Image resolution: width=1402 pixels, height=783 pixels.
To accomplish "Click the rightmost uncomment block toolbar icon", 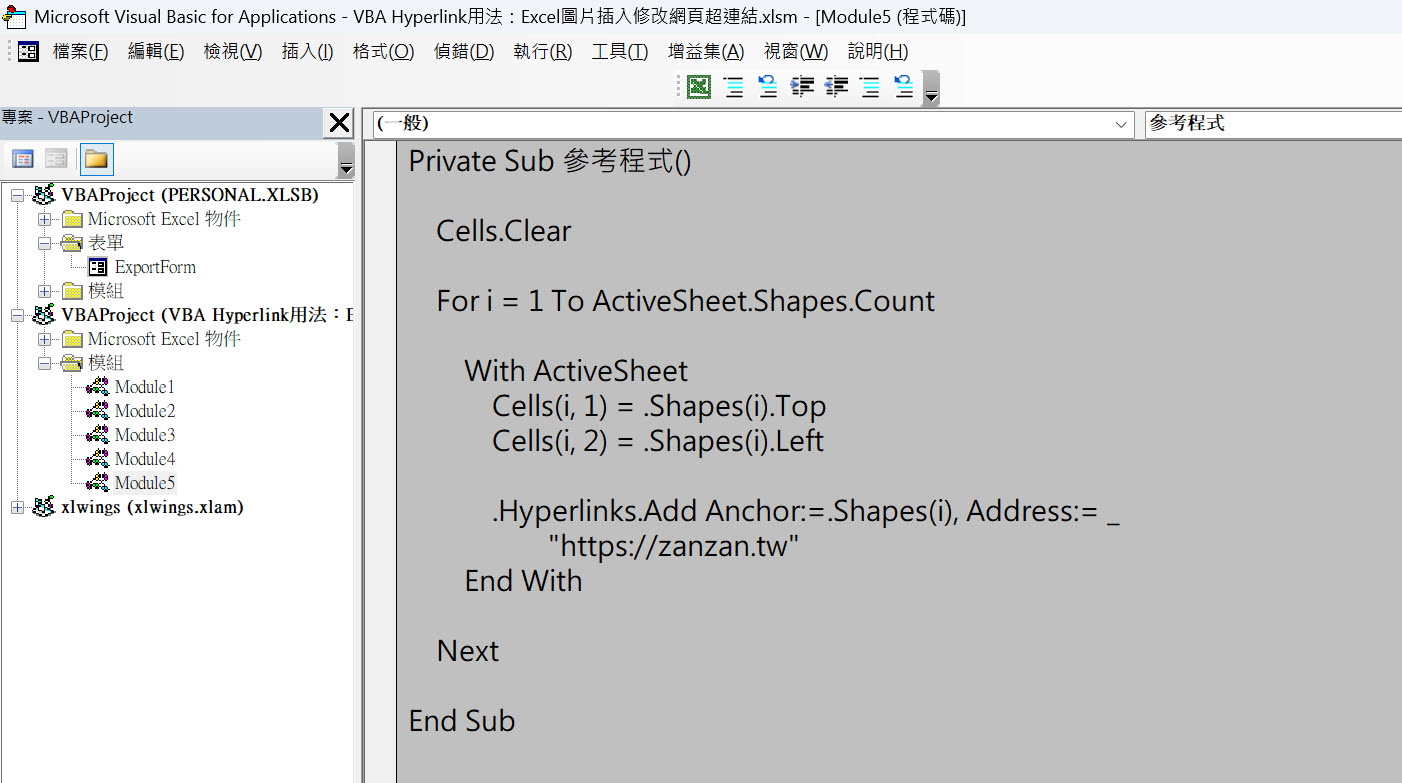I will coord(904,87).
